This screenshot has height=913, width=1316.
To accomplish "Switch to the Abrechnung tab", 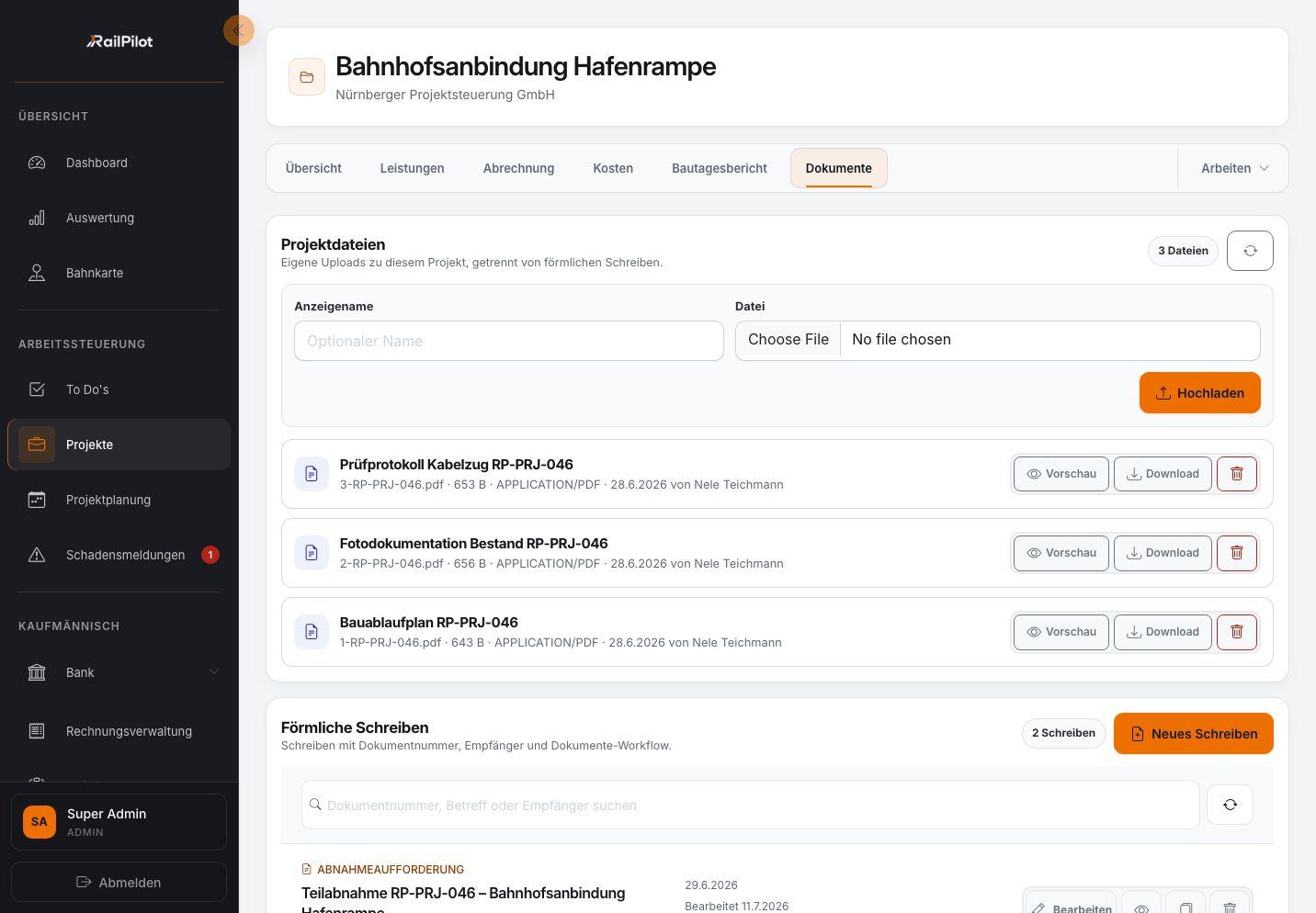I will point(518,168).
